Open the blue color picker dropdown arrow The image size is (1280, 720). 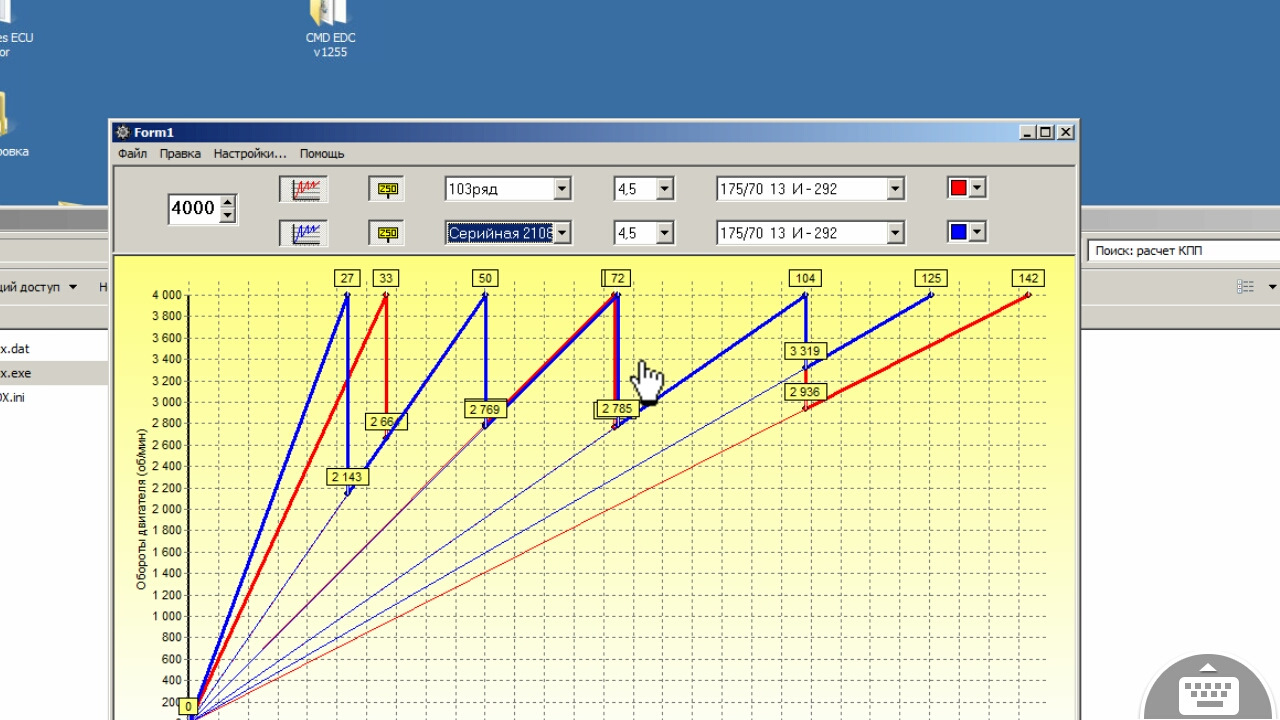(x=978, y=232)
